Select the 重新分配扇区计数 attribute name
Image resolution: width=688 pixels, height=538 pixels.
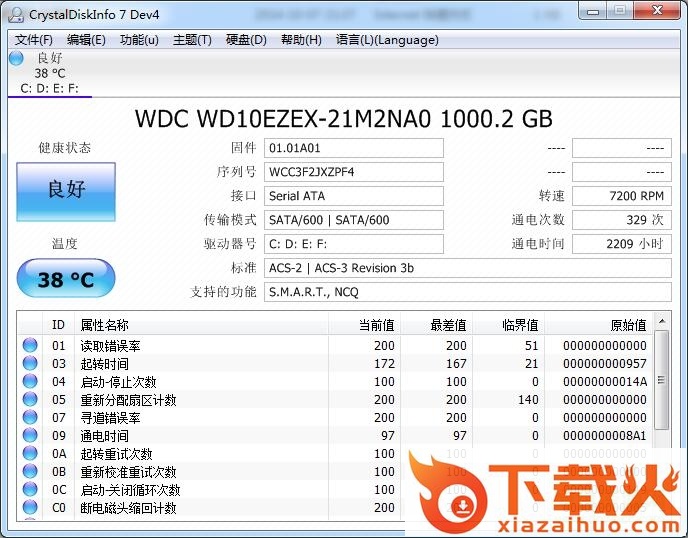tap(128, 400)
